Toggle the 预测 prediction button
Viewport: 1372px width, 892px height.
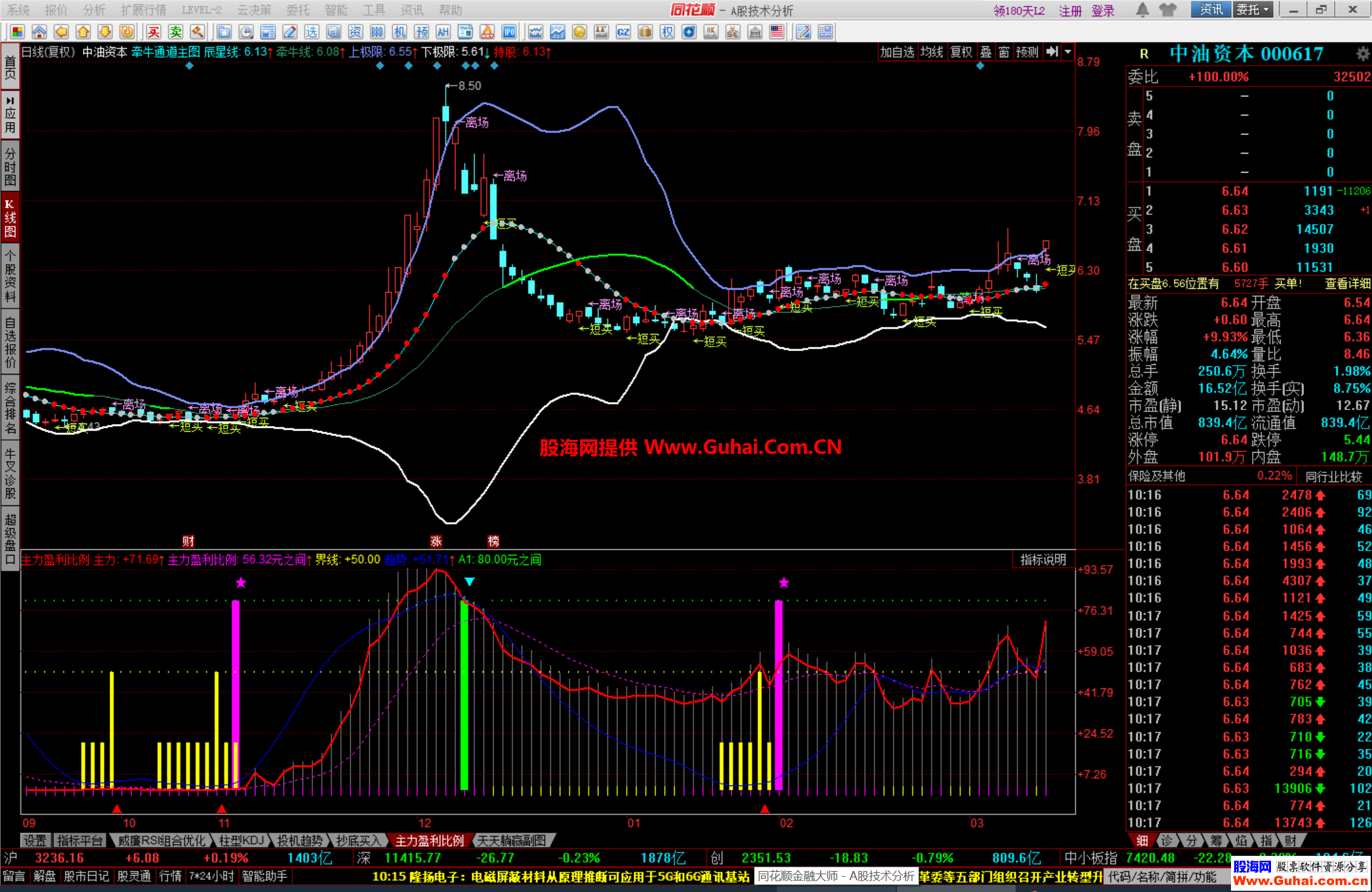click(x=1027, y=52)
